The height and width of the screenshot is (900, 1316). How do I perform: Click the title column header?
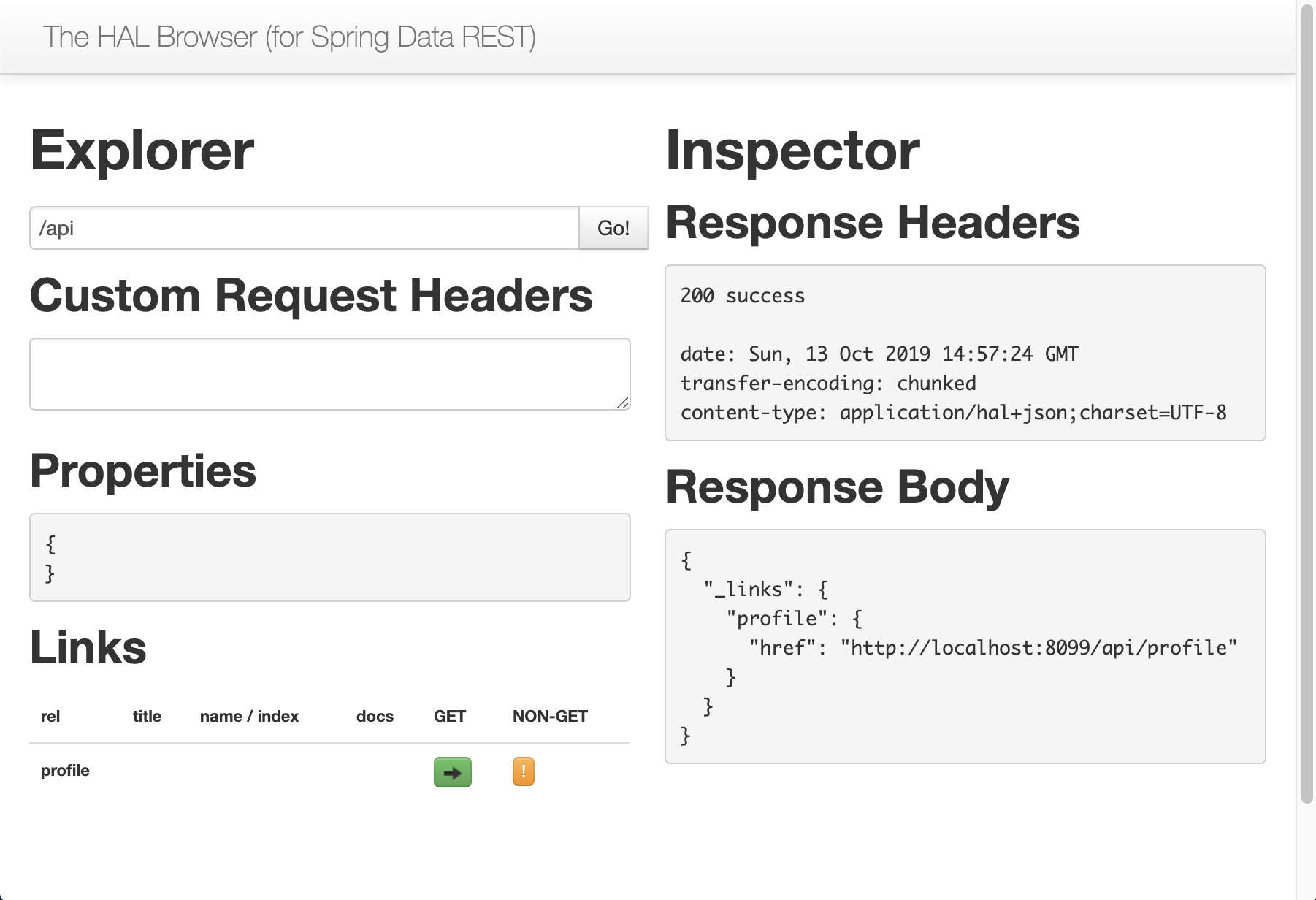[148, 717]
